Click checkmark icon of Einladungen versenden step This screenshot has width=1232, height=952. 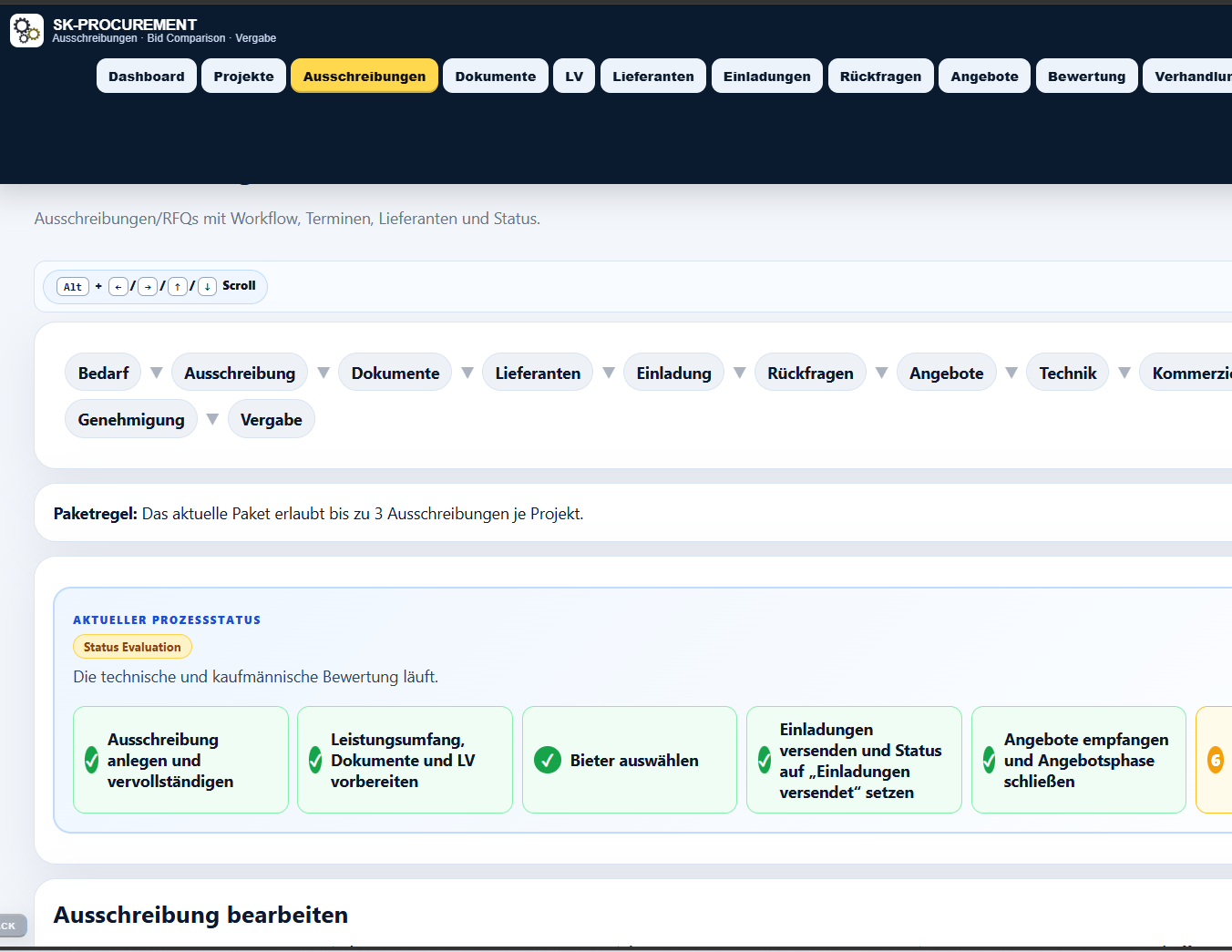pos(765,760)
